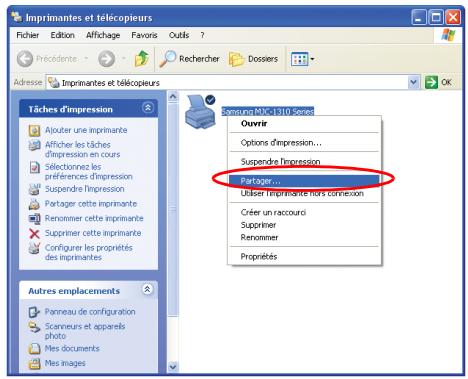Click the view mode grid icon
Screen dimensions: 468x379
coord(300,59)
